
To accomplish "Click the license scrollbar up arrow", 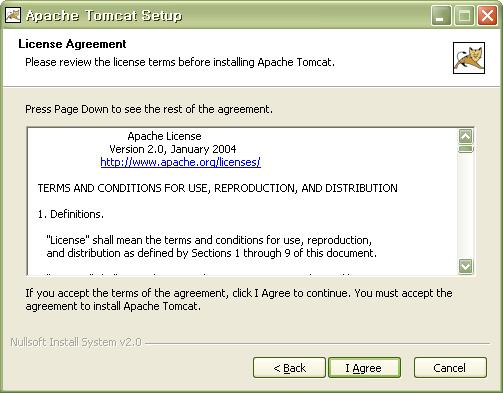I will click(465, 136).
